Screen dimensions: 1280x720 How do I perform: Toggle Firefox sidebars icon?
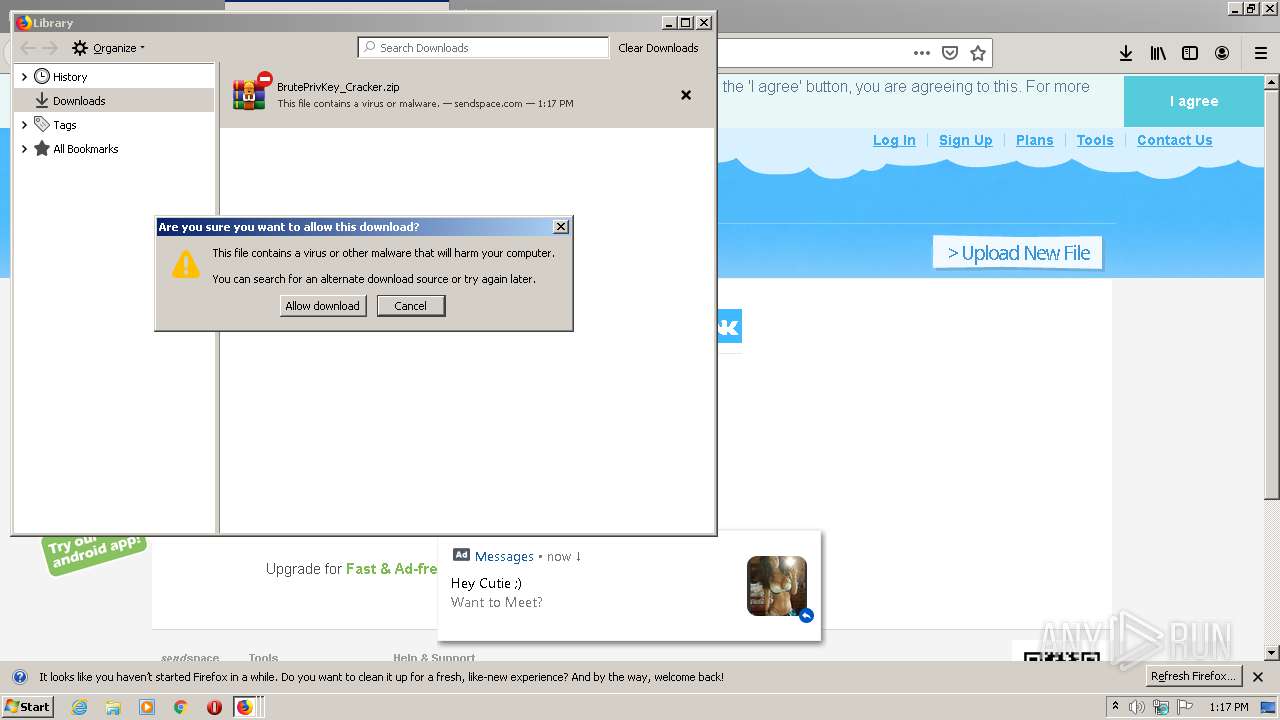[x=1190, y=53]
